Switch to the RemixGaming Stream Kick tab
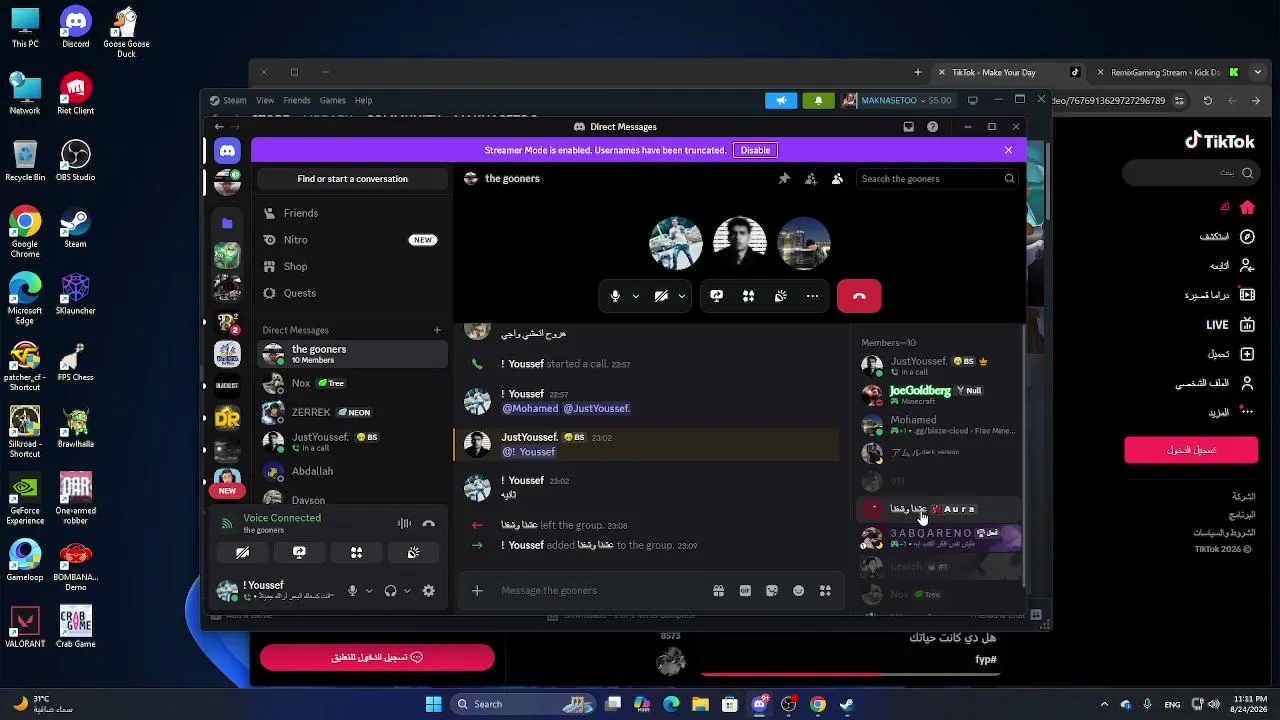 tap(1165, 72)
